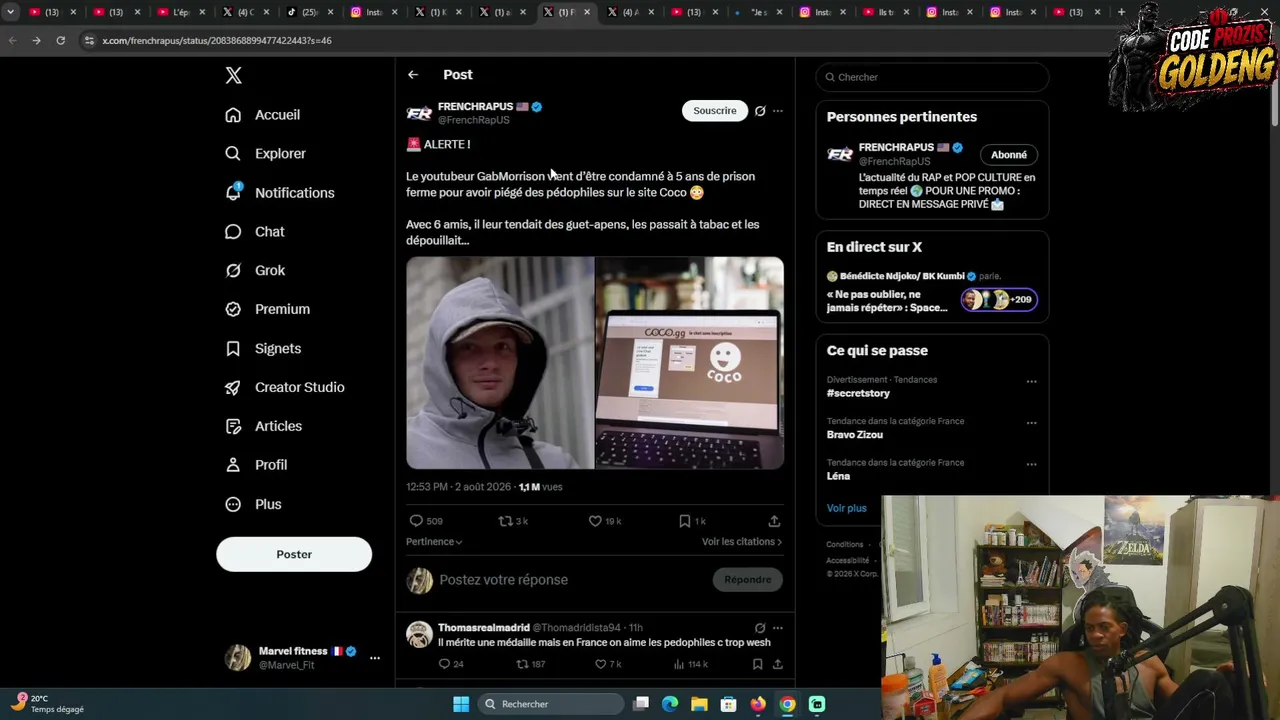
Task: Click the Profil person icon
Action: click(x=233, y=465)
